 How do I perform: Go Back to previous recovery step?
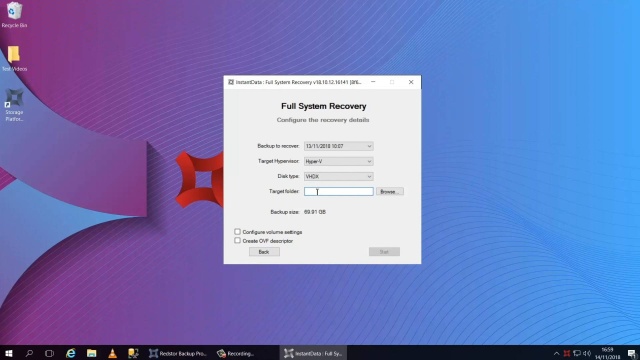click(x=264, y=252)
